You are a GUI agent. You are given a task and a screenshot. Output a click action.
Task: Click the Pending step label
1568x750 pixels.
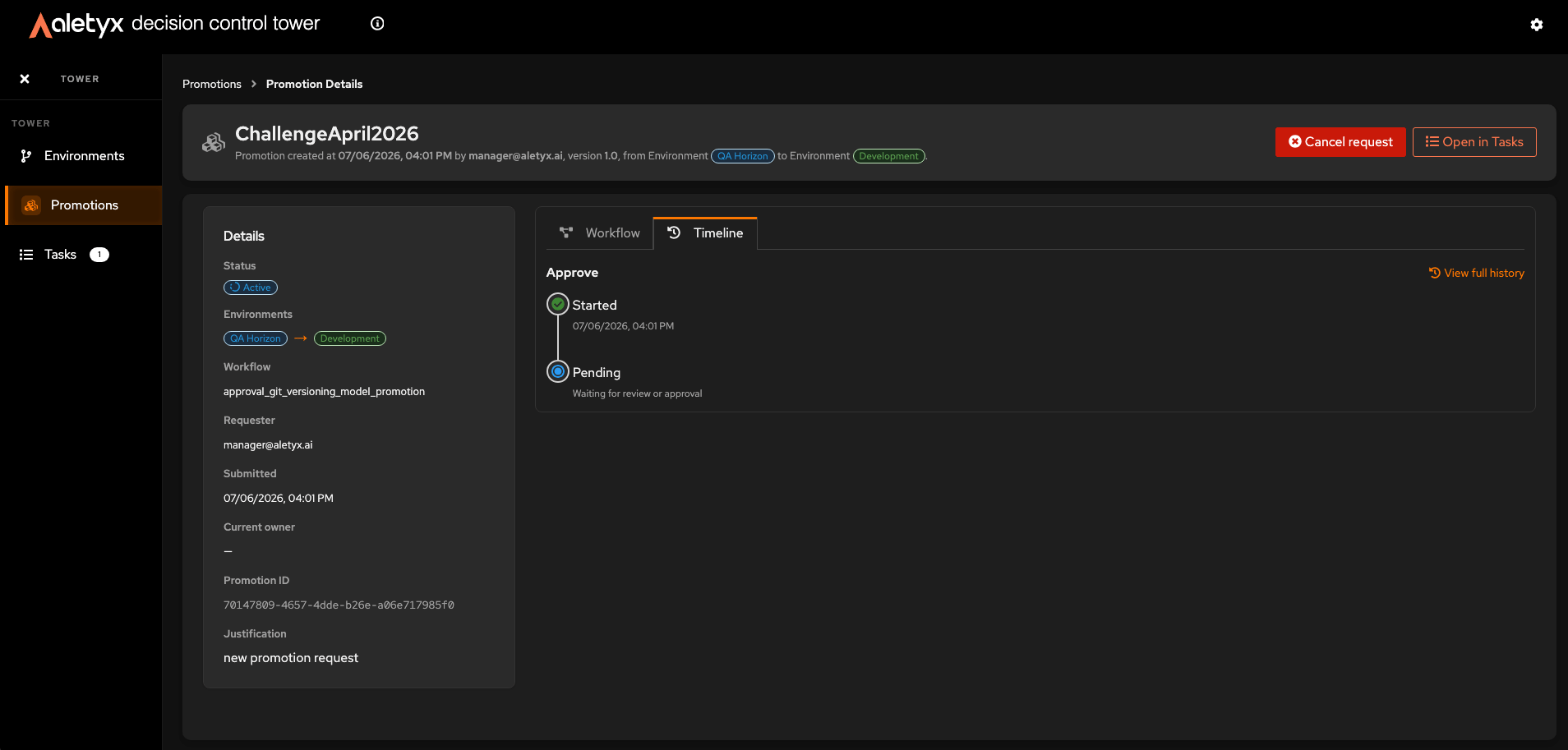click(x=597, y=372)
